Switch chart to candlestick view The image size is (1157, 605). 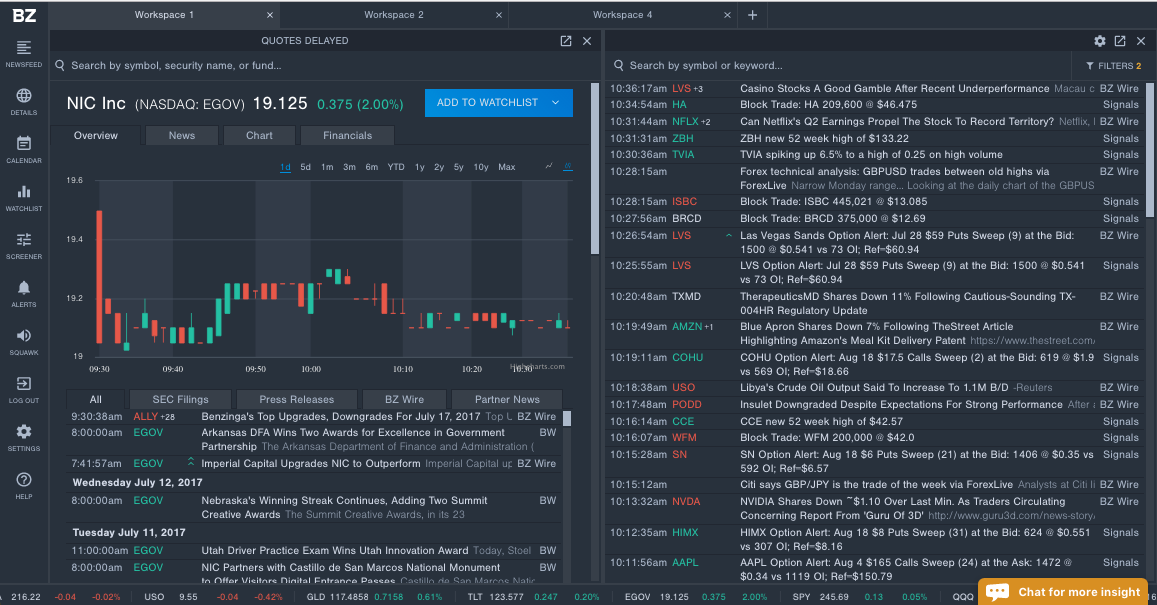(x=567, y=167)
